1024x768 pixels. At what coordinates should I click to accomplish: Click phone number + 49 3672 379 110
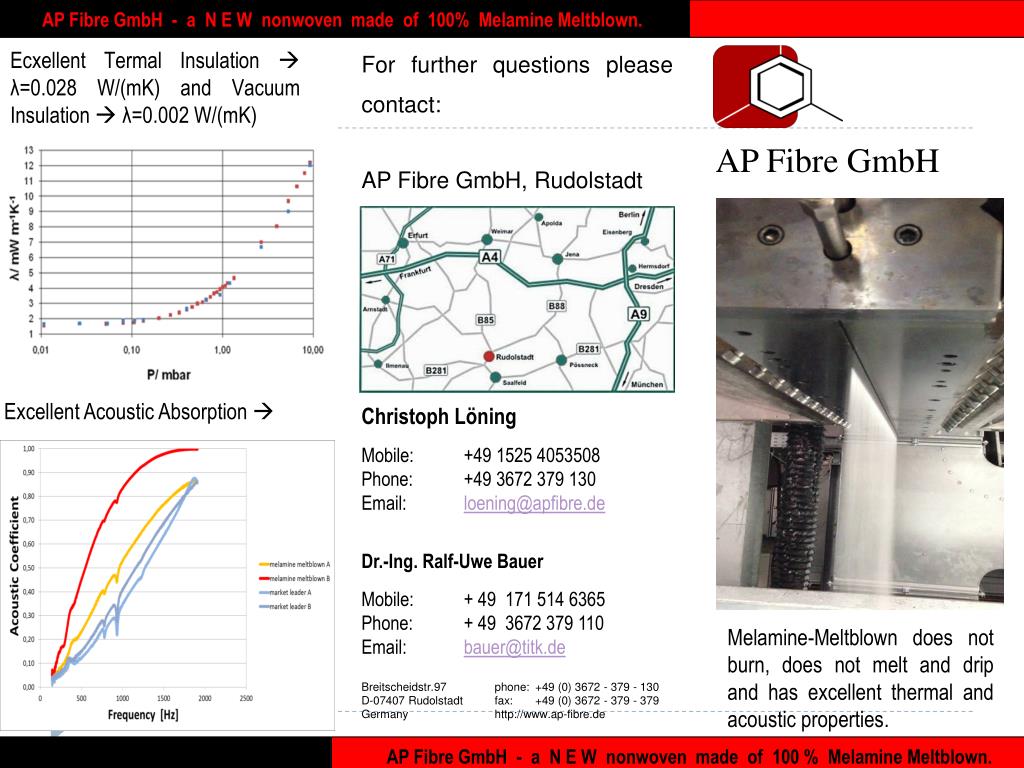[x=534, y=623]
